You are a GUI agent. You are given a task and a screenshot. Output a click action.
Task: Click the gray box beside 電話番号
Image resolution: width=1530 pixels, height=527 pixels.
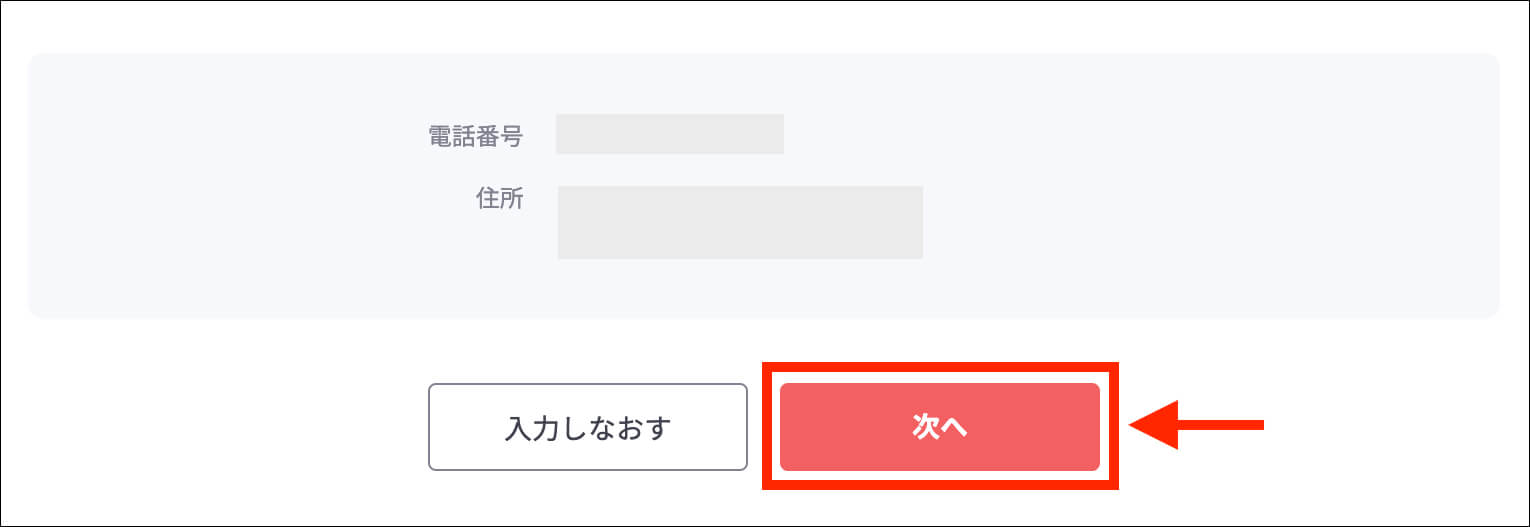click(x=670, y=134)
